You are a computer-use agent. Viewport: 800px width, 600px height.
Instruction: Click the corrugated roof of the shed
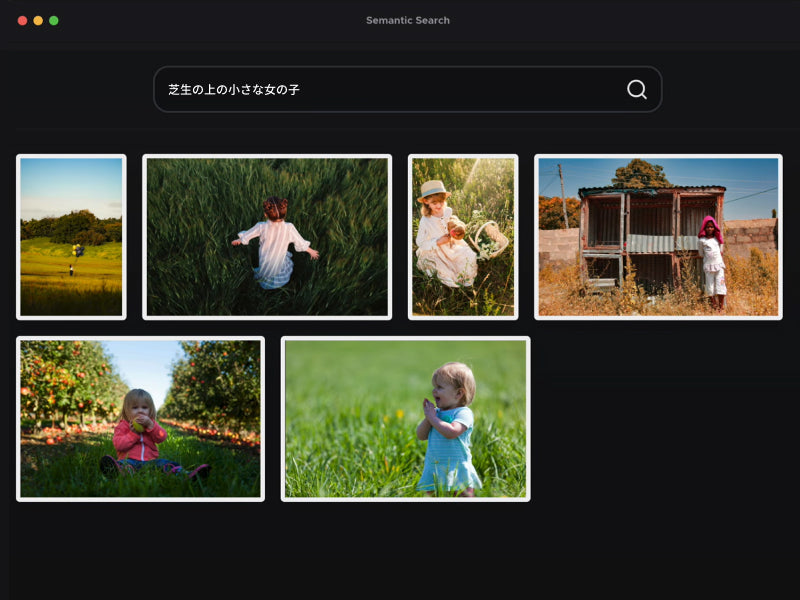tap(650, 189)
